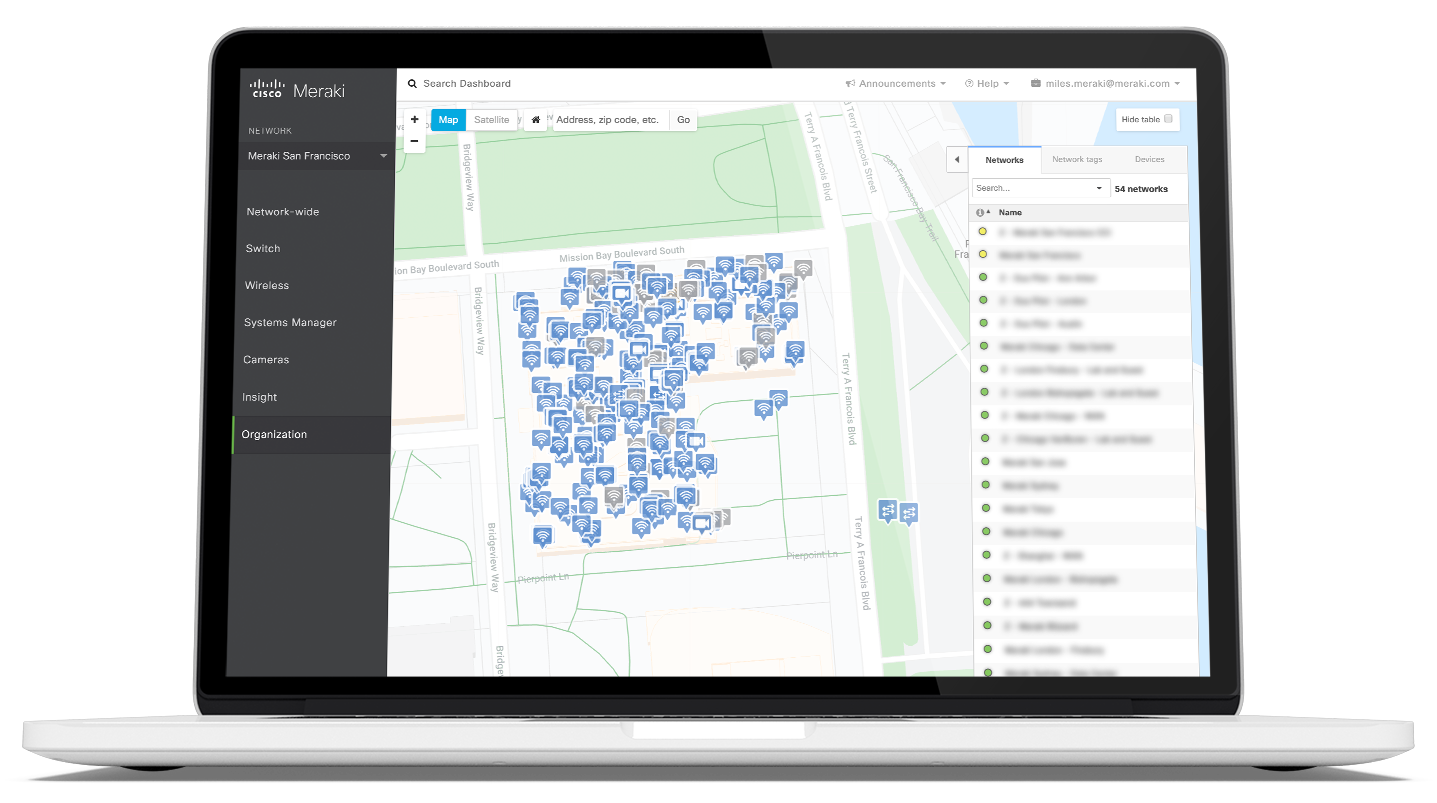The image size is (1437, 803).
Task: Collapse the table panel with arrow
Action: 956,160
